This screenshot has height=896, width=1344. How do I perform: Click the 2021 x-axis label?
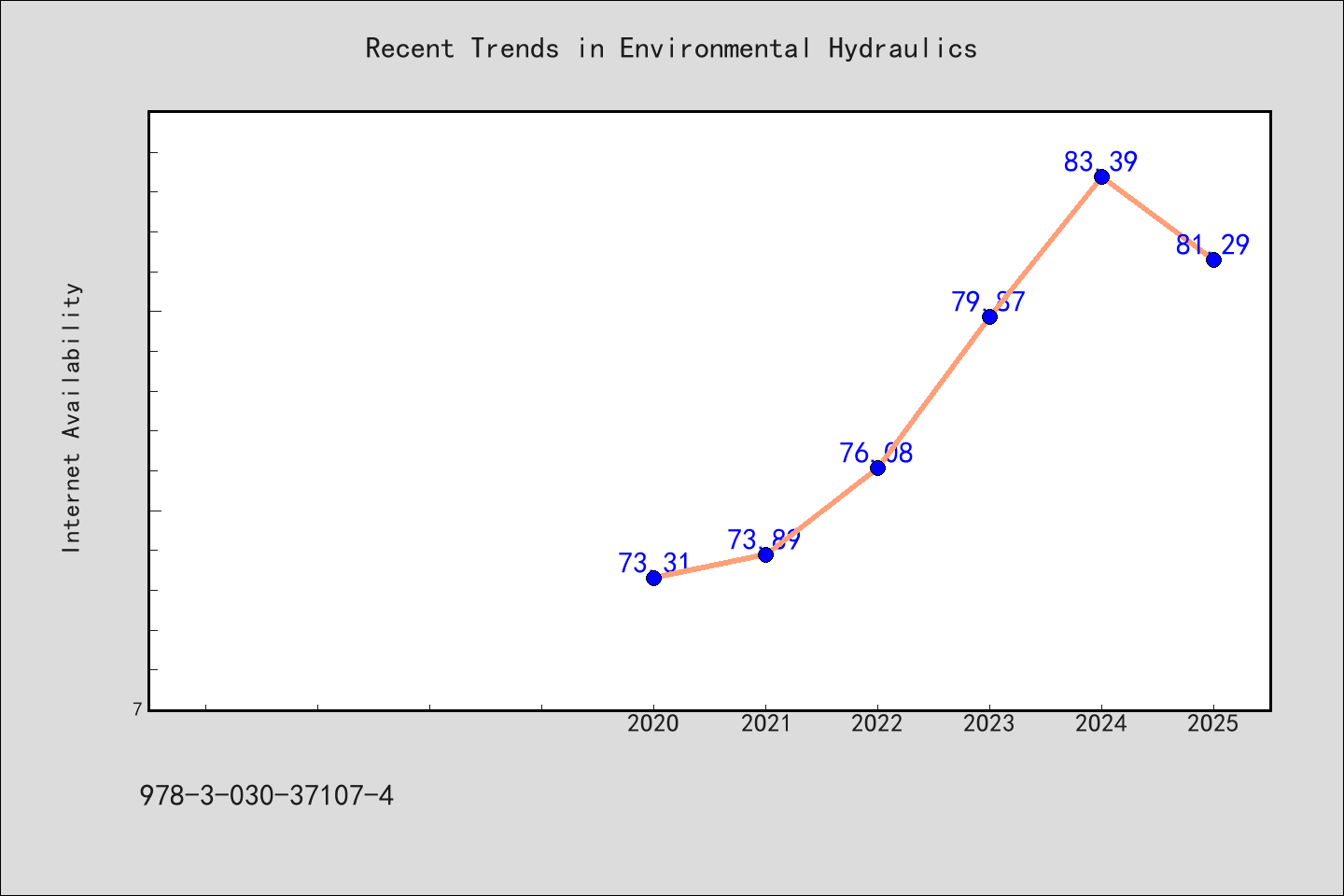(765, 723)
